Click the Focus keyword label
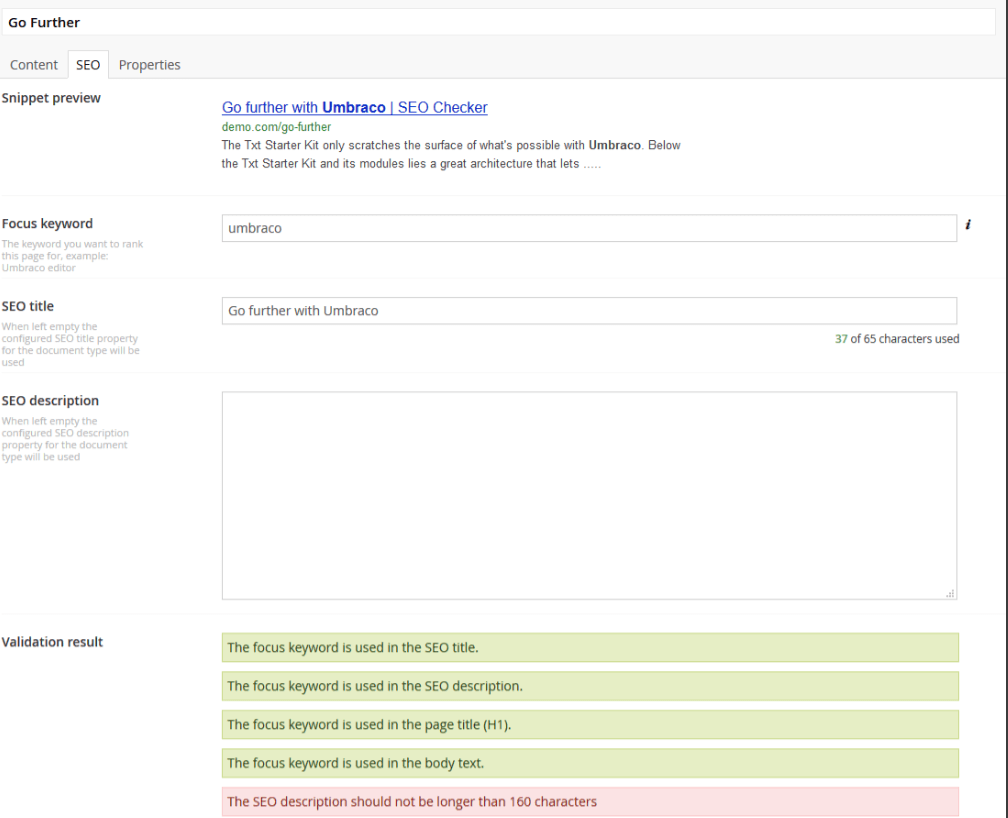Screen dimensions: 1008x818 click(47, 223)
